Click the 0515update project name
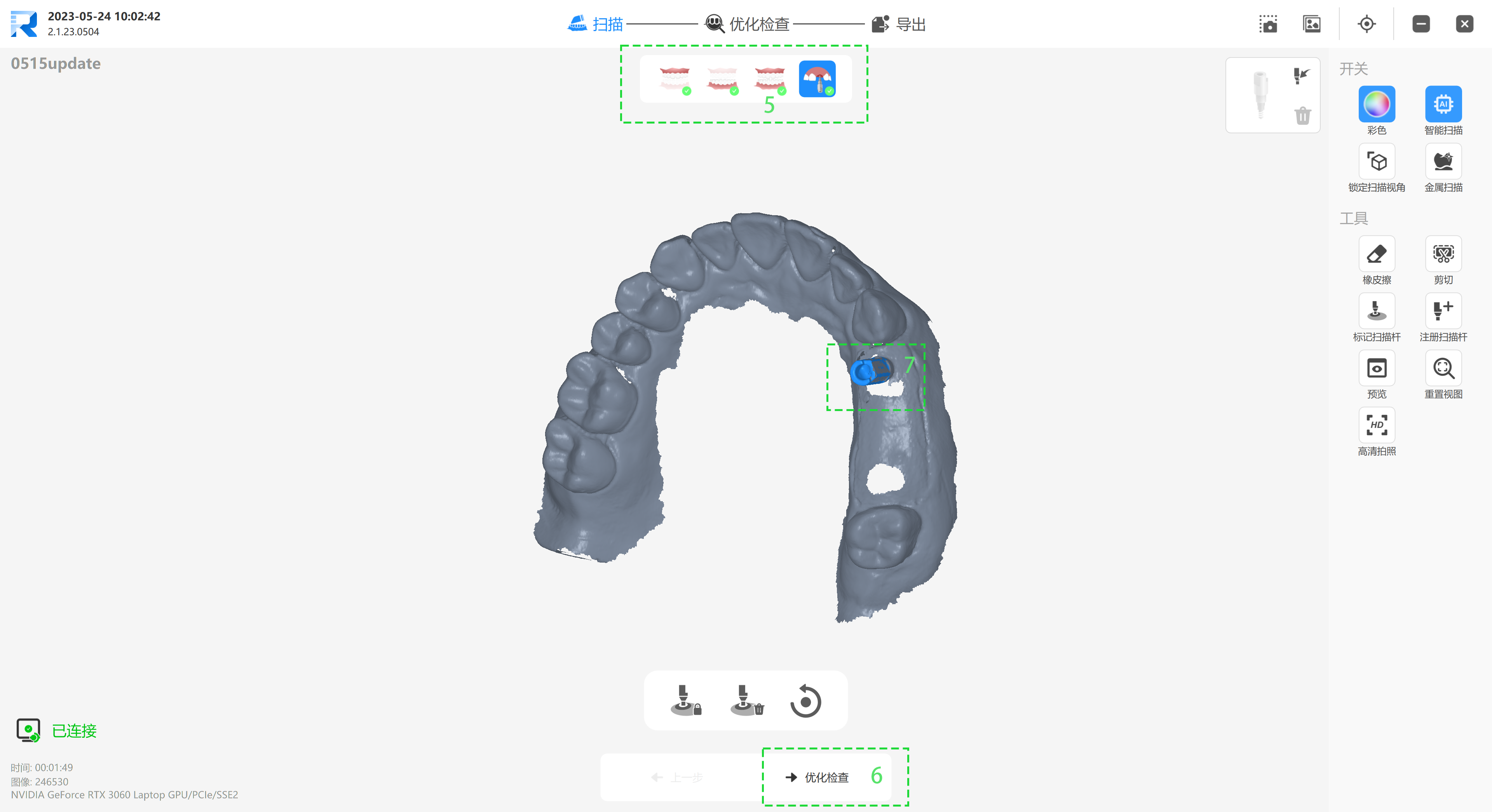1492x812 pixels. [x=56, y=64]
